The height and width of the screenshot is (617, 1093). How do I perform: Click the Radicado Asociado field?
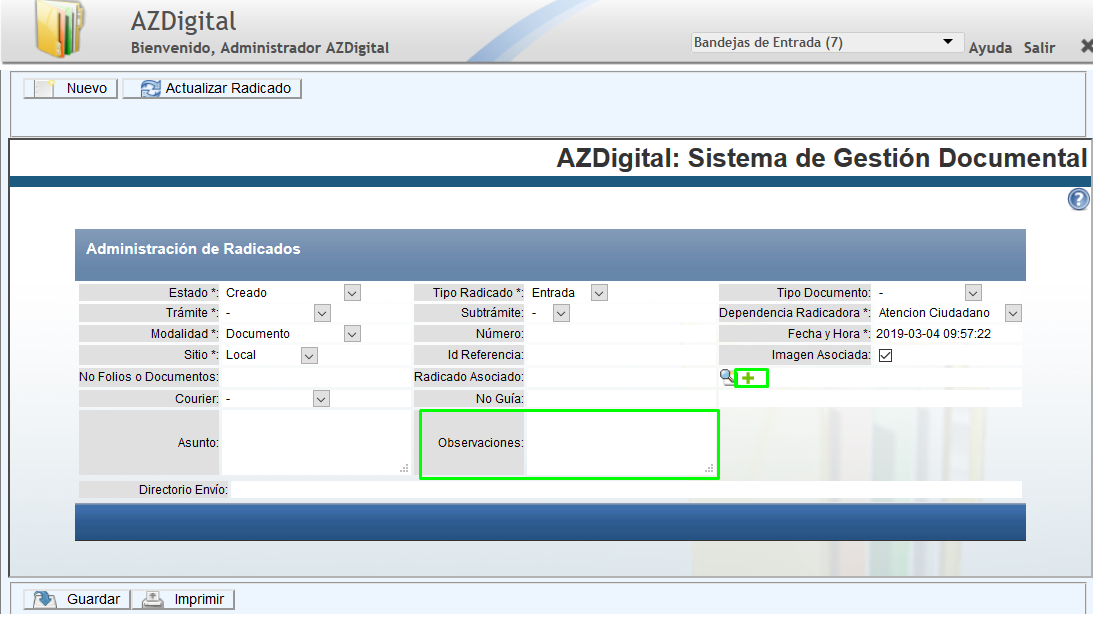click(621, 377)
